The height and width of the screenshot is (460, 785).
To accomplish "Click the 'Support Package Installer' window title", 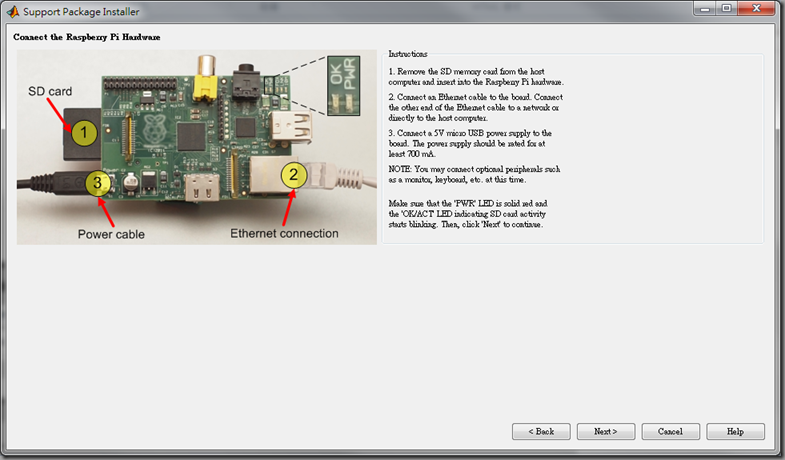I will [x=81, y=12].
